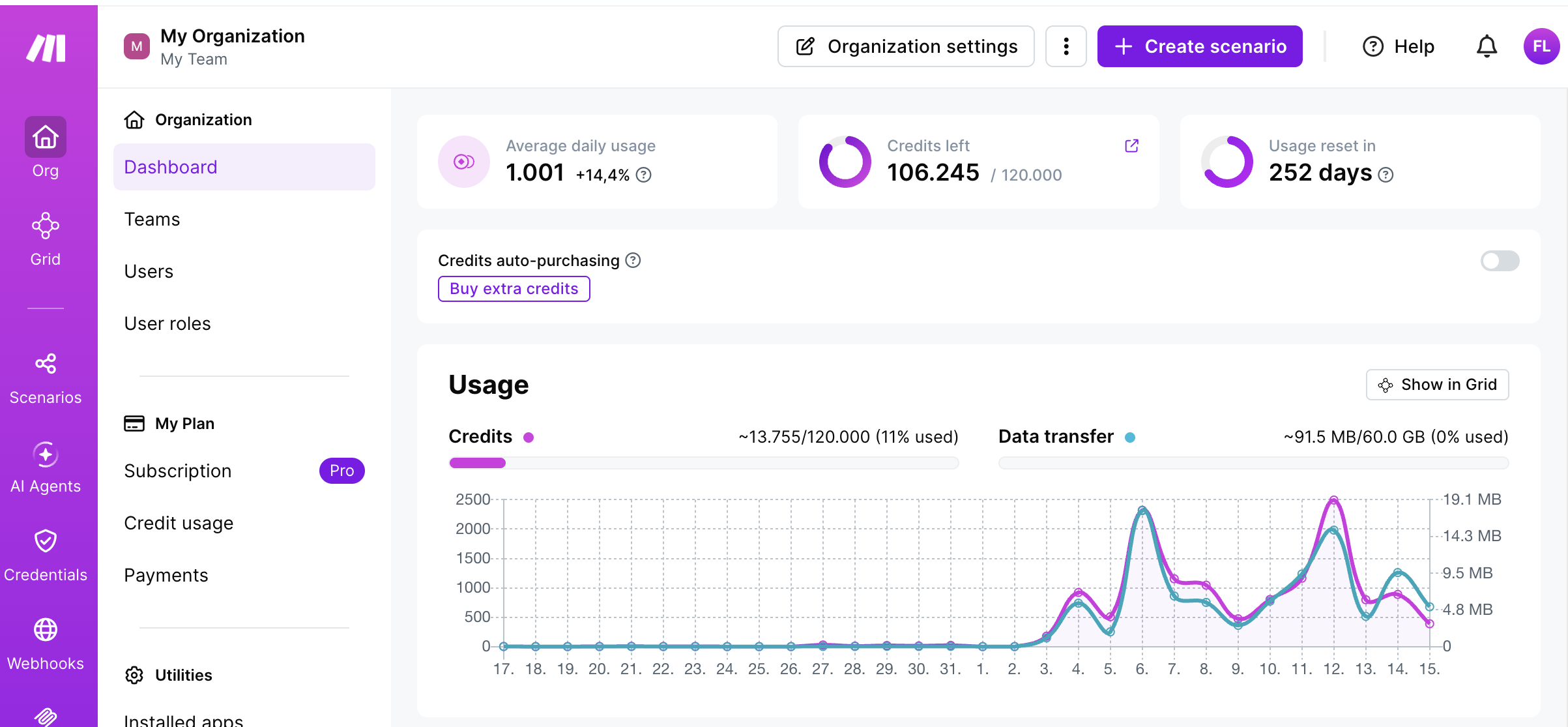Enable the Credits auto-purchasing toggle
The width and height of the screenshot is (1568, 727).
coord(1500,261)
